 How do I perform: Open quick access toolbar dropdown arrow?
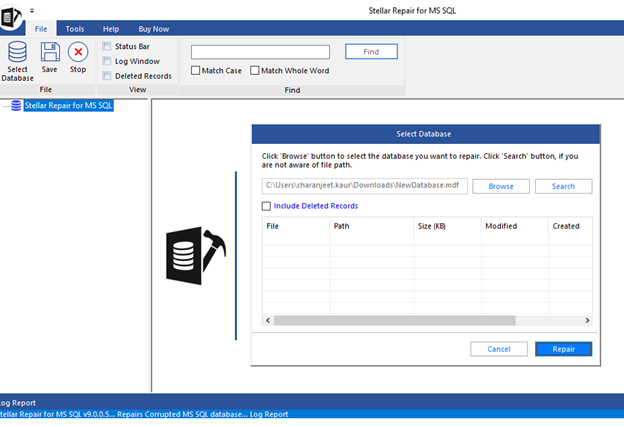[x=32, y=11]
